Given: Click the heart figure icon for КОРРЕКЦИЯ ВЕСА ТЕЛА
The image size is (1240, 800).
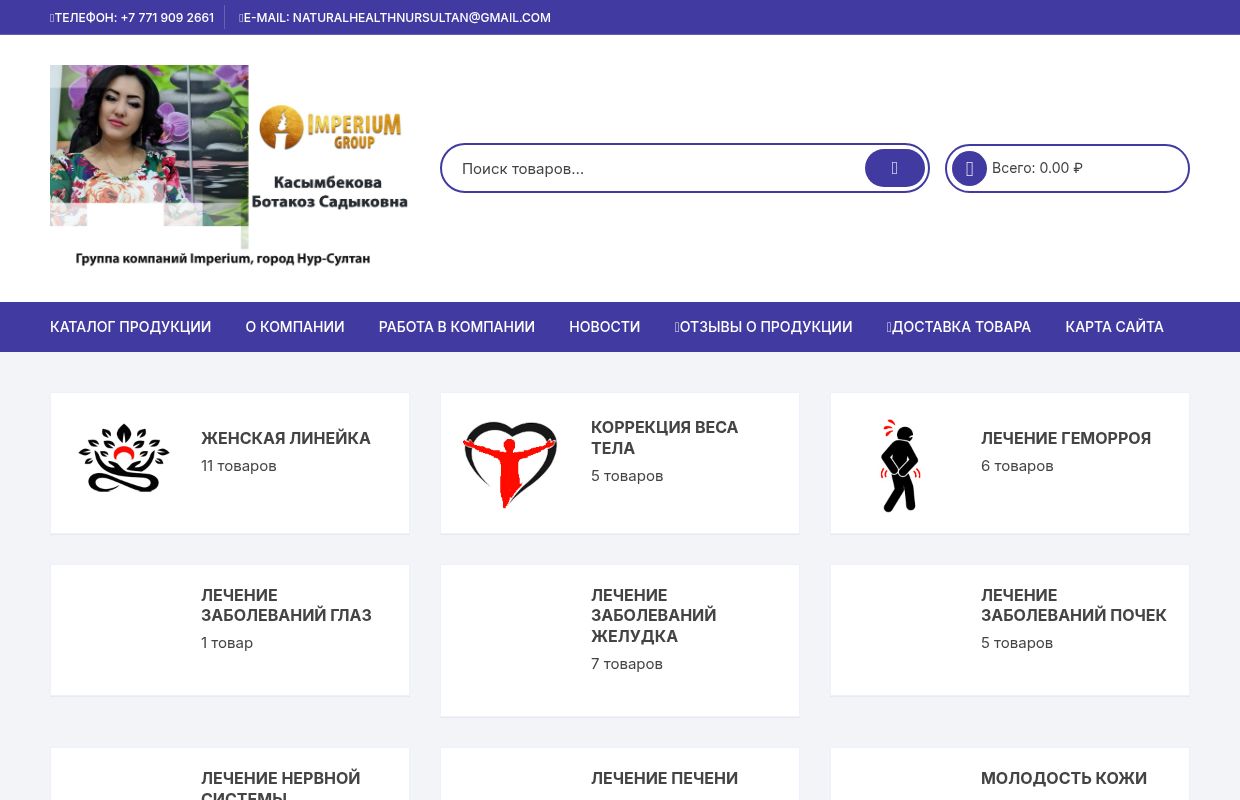Looking at the screenshot, I should tap(510, 464).
